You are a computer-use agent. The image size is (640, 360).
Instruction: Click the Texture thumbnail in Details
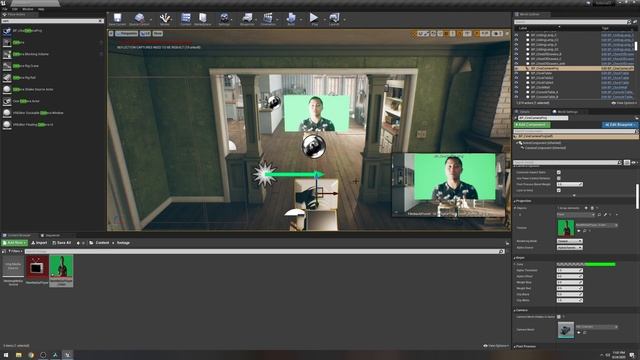point(566,228)
